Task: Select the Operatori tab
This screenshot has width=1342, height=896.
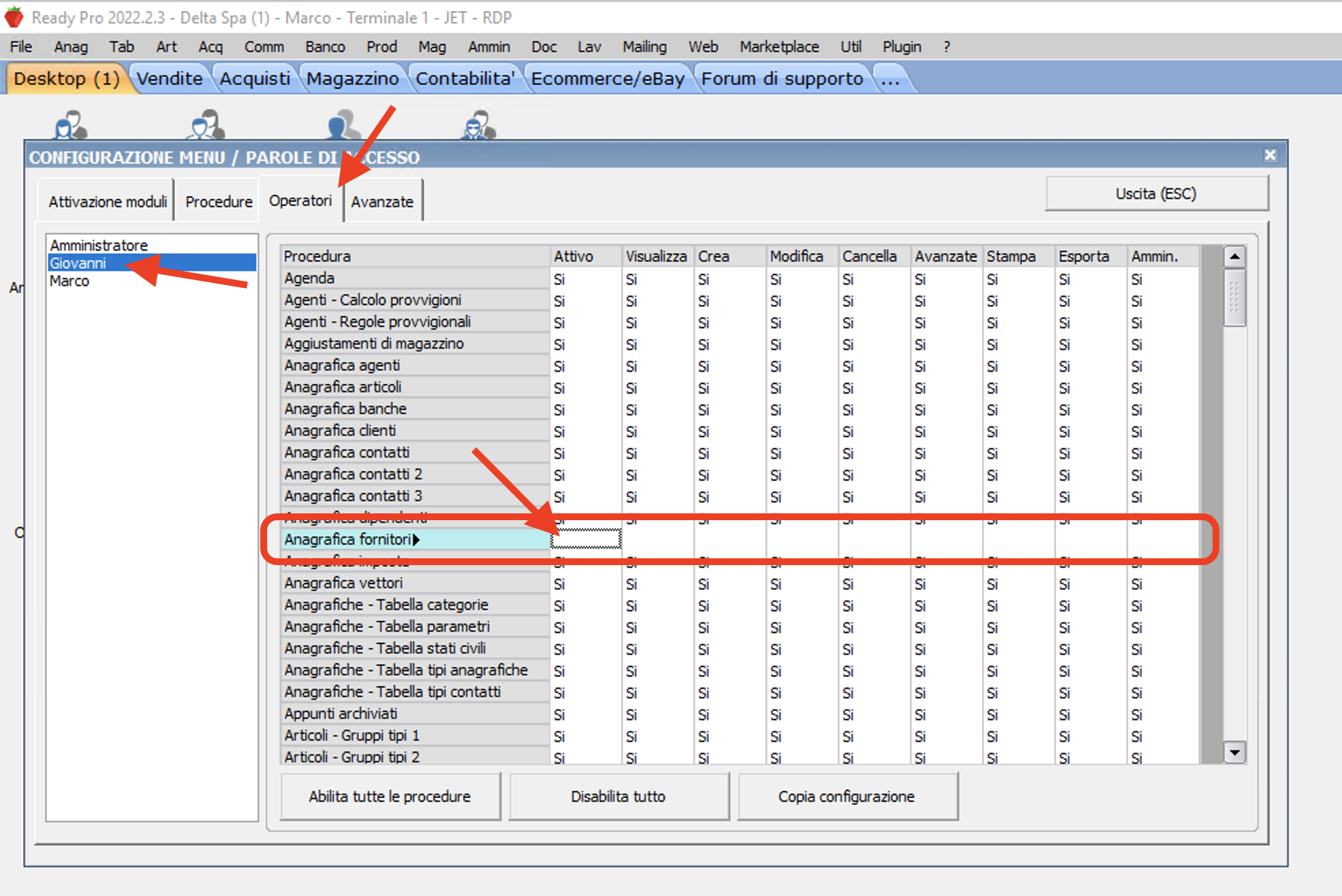Action: (x=300, y=200)
